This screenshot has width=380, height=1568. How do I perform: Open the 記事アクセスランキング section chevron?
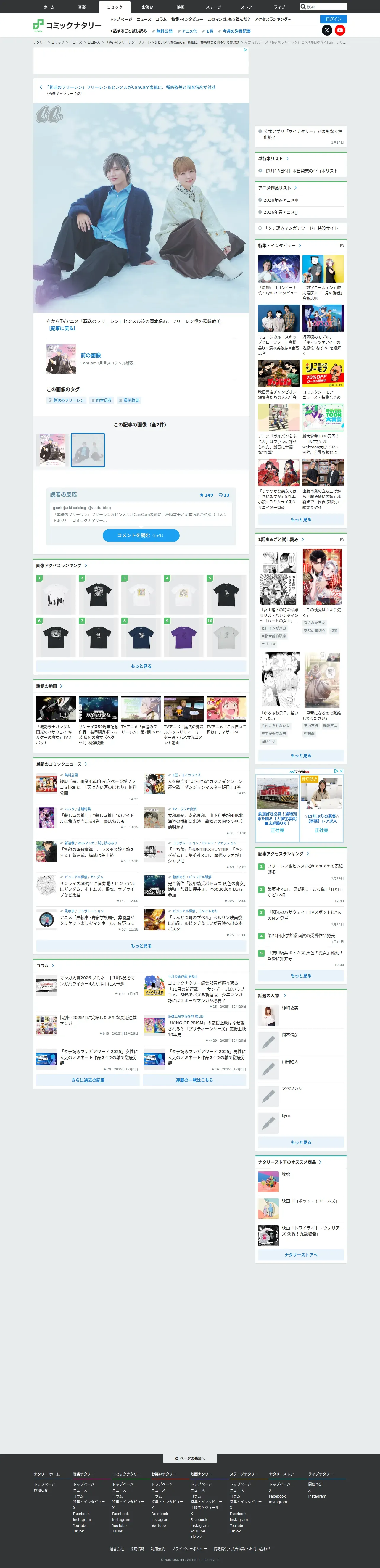point(308,854)
